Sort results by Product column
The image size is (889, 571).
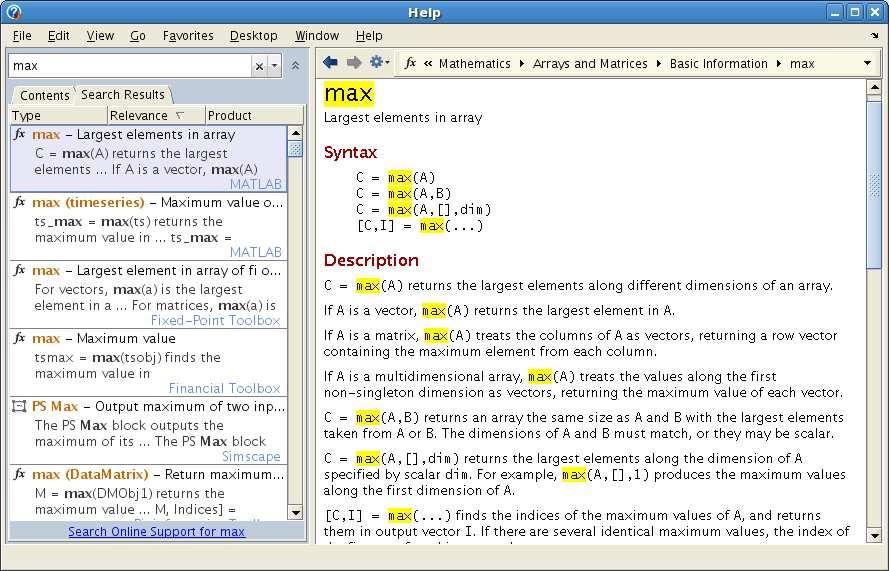tap(254, 115)
